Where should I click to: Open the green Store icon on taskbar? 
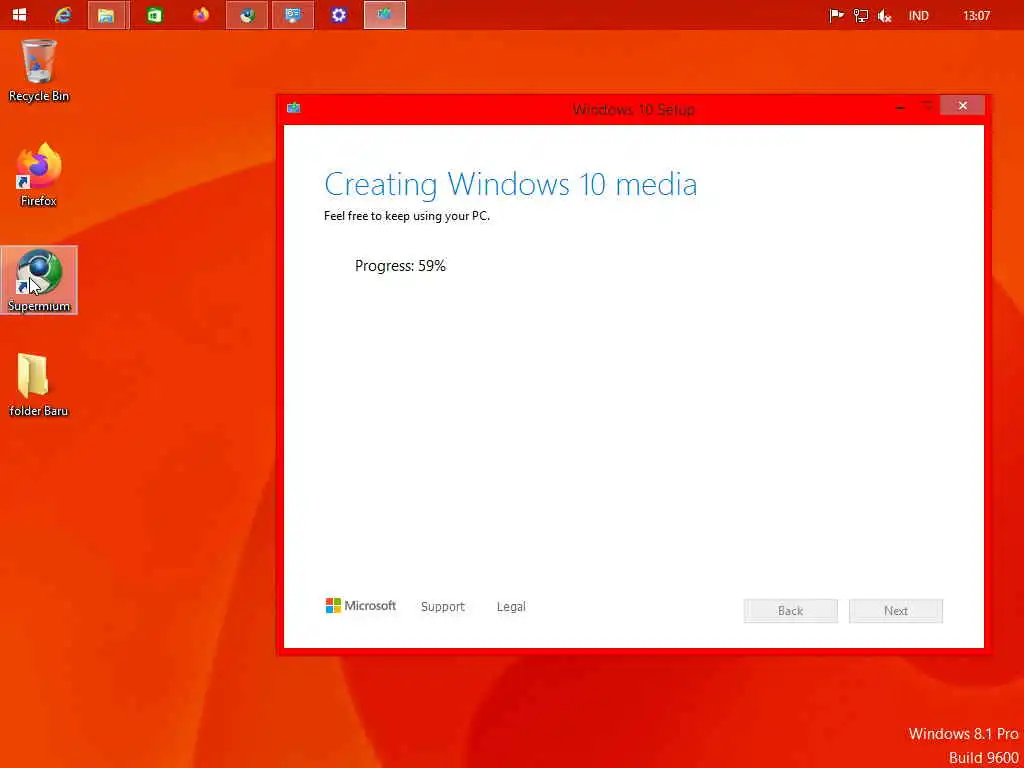155,14
